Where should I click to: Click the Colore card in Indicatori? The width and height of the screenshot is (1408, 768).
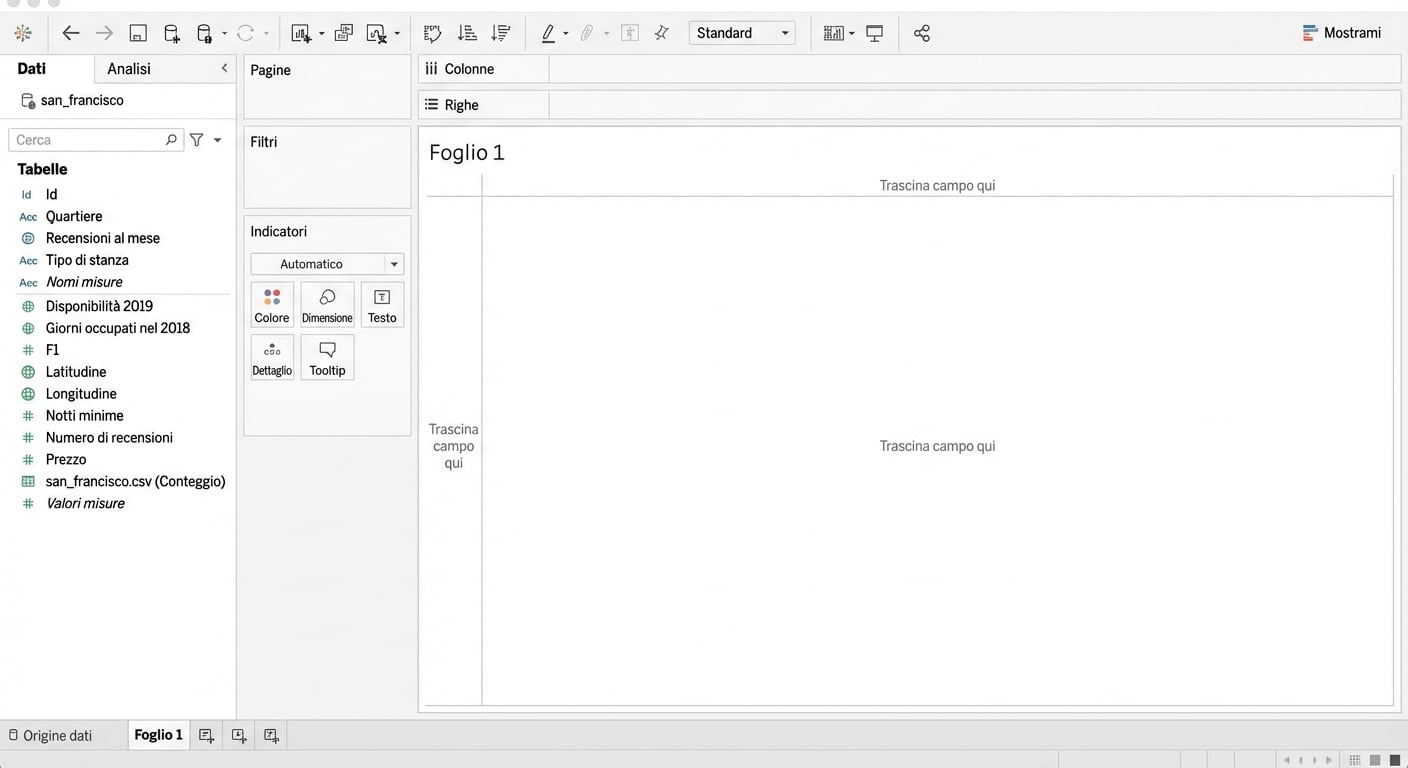pyautogui.click(x=272, y=305)
